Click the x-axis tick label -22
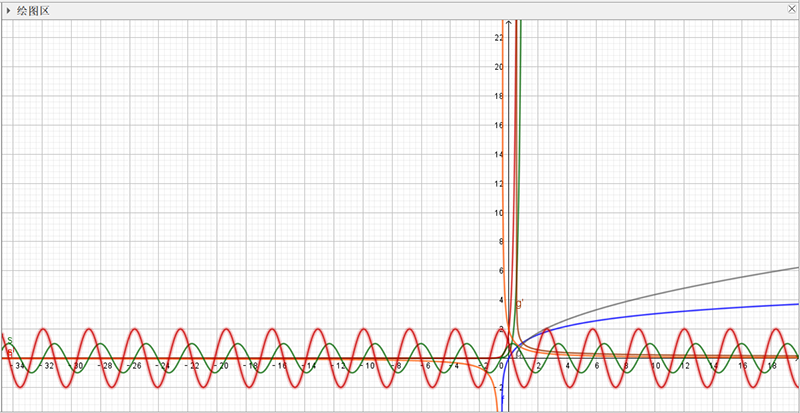Screen dimensions: 800x413 [194, 366]
